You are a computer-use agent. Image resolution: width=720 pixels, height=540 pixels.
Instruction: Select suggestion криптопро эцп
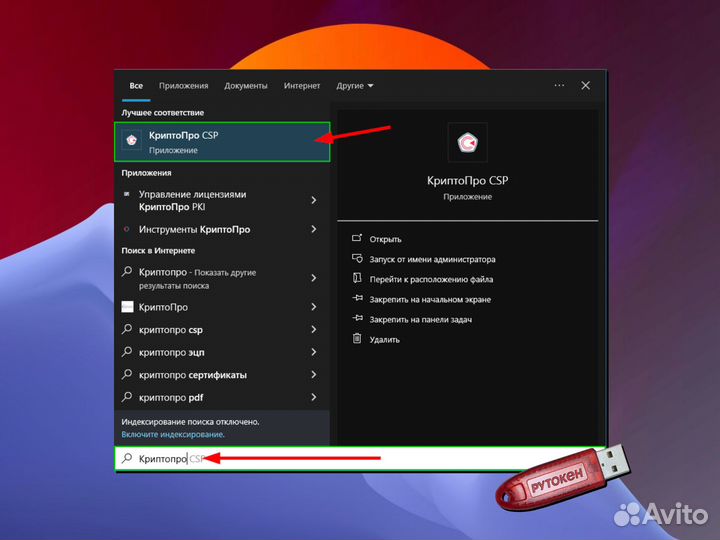(222, 352)
